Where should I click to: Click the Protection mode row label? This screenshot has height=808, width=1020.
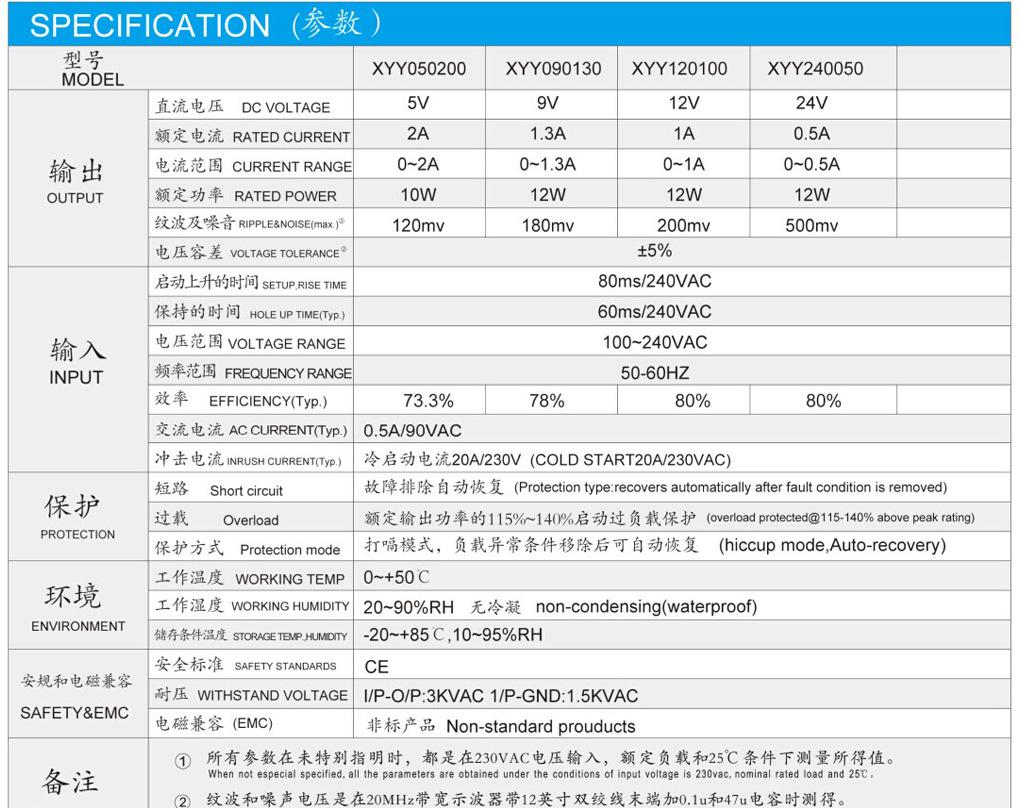[290, 550]
